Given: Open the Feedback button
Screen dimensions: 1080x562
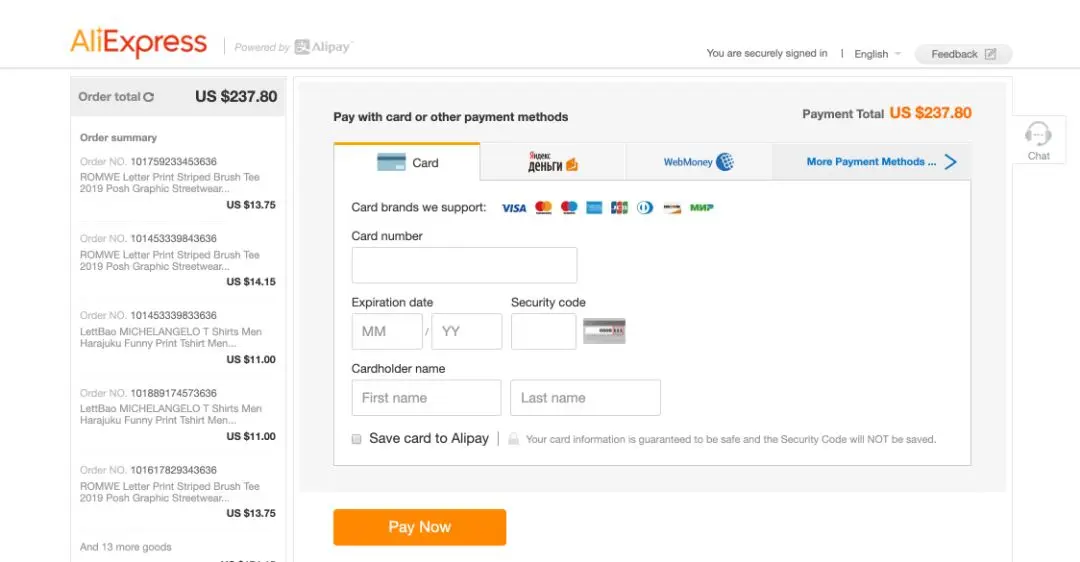Looking at the screenshot, I should coord(963,54).
